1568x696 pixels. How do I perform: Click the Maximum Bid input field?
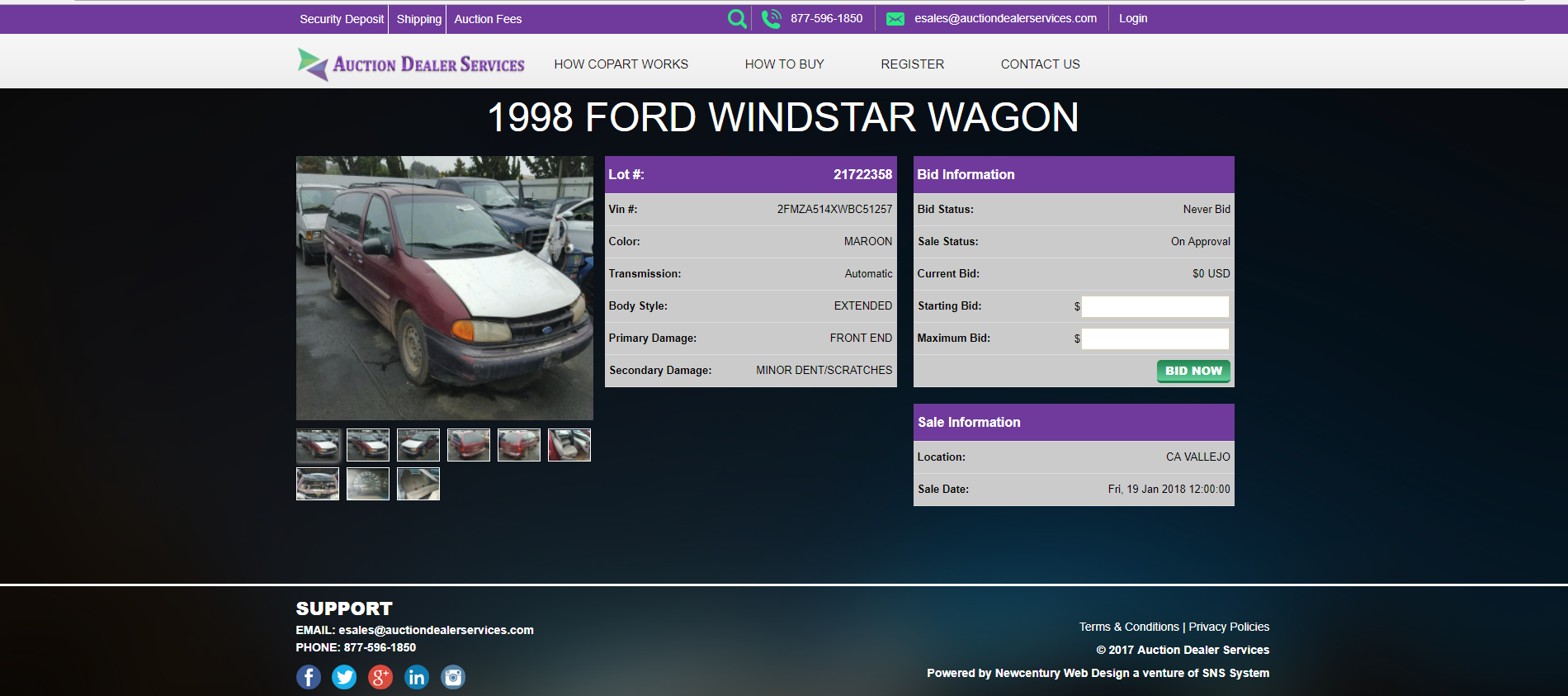[1155, 339]
